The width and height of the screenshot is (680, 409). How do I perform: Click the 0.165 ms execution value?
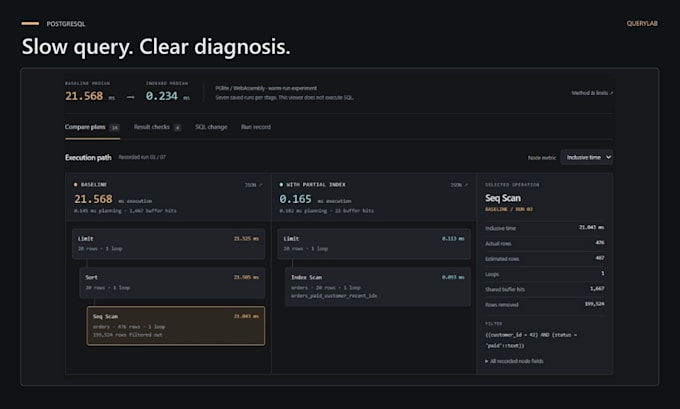(295, 199)
